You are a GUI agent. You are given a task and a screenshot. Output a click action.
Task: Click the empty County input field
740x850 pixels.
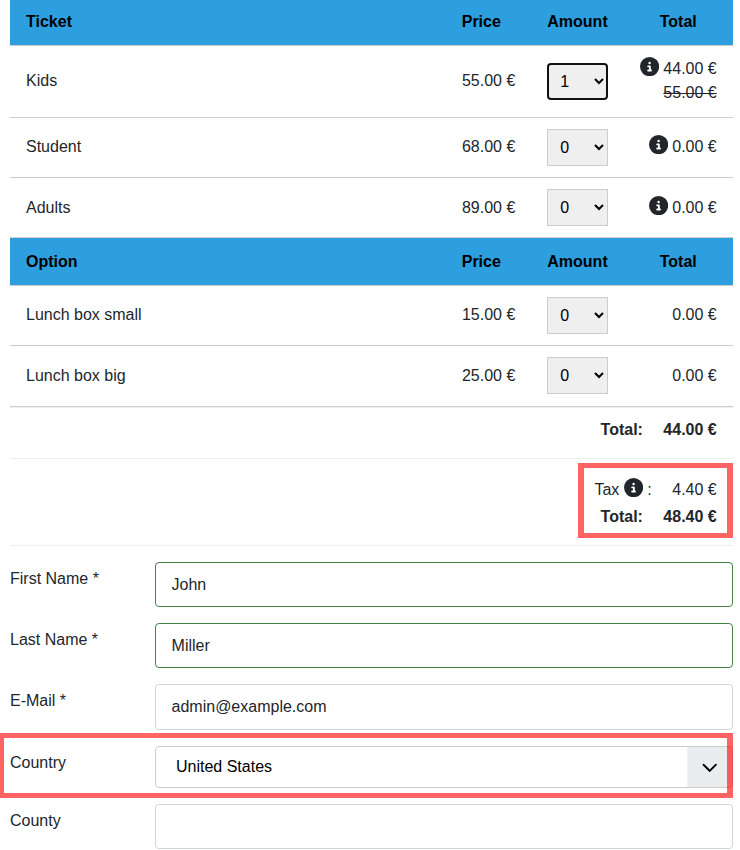443,827
